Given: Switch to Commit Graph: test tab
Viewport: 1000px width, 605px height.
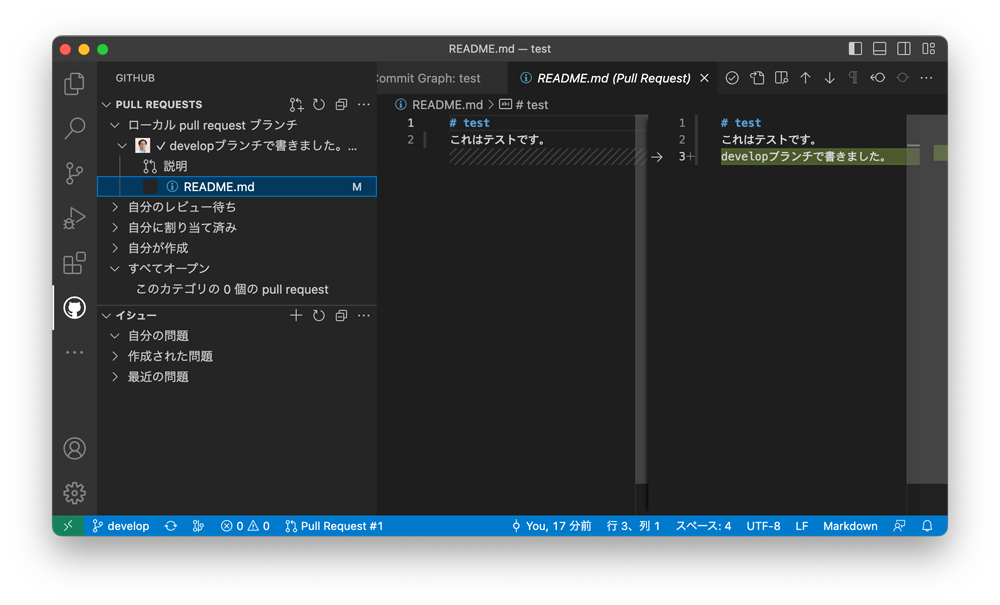Looking at the screenshot, I should tap(443, 78).
